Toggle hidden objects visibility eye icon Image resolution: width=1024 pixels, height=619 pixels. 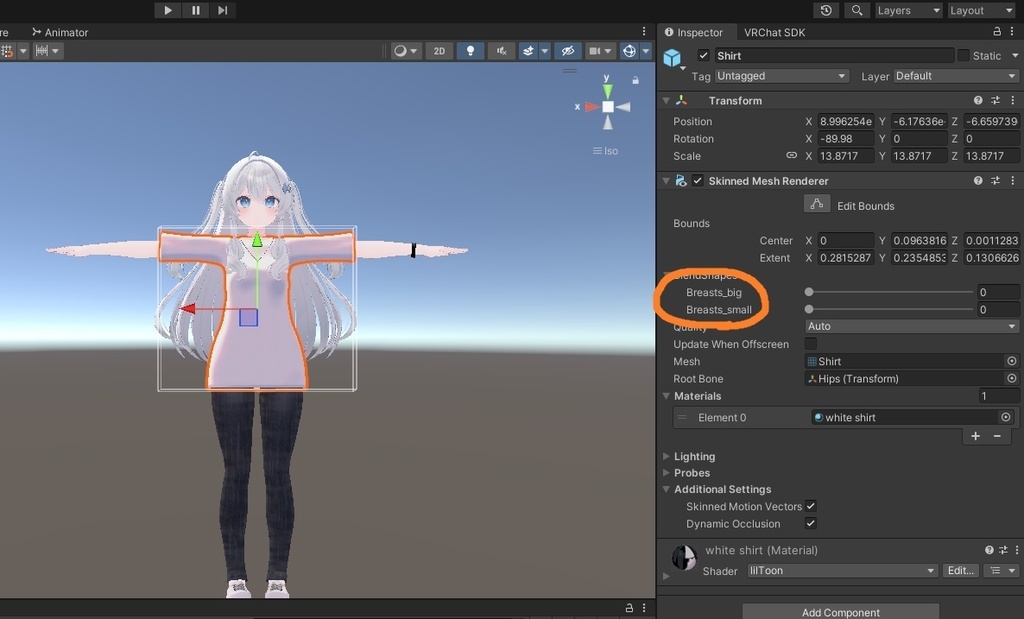pyautogui.click(x=568, y=51)
